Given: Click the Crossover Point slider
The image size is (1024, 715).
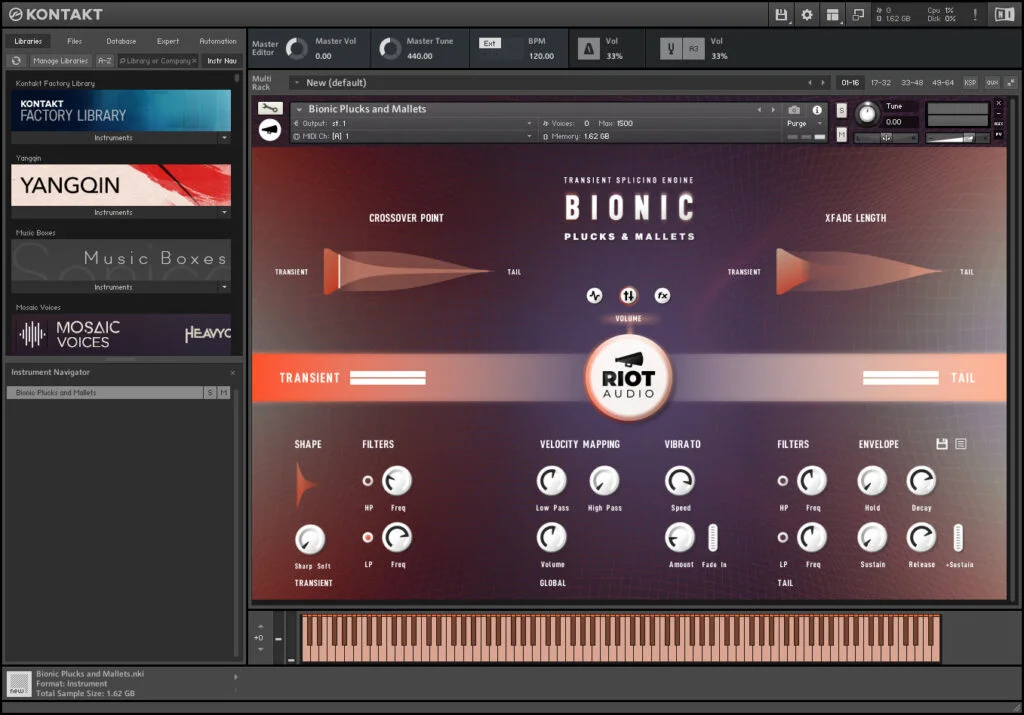Looking at the screenshot, I should [407, 271].
